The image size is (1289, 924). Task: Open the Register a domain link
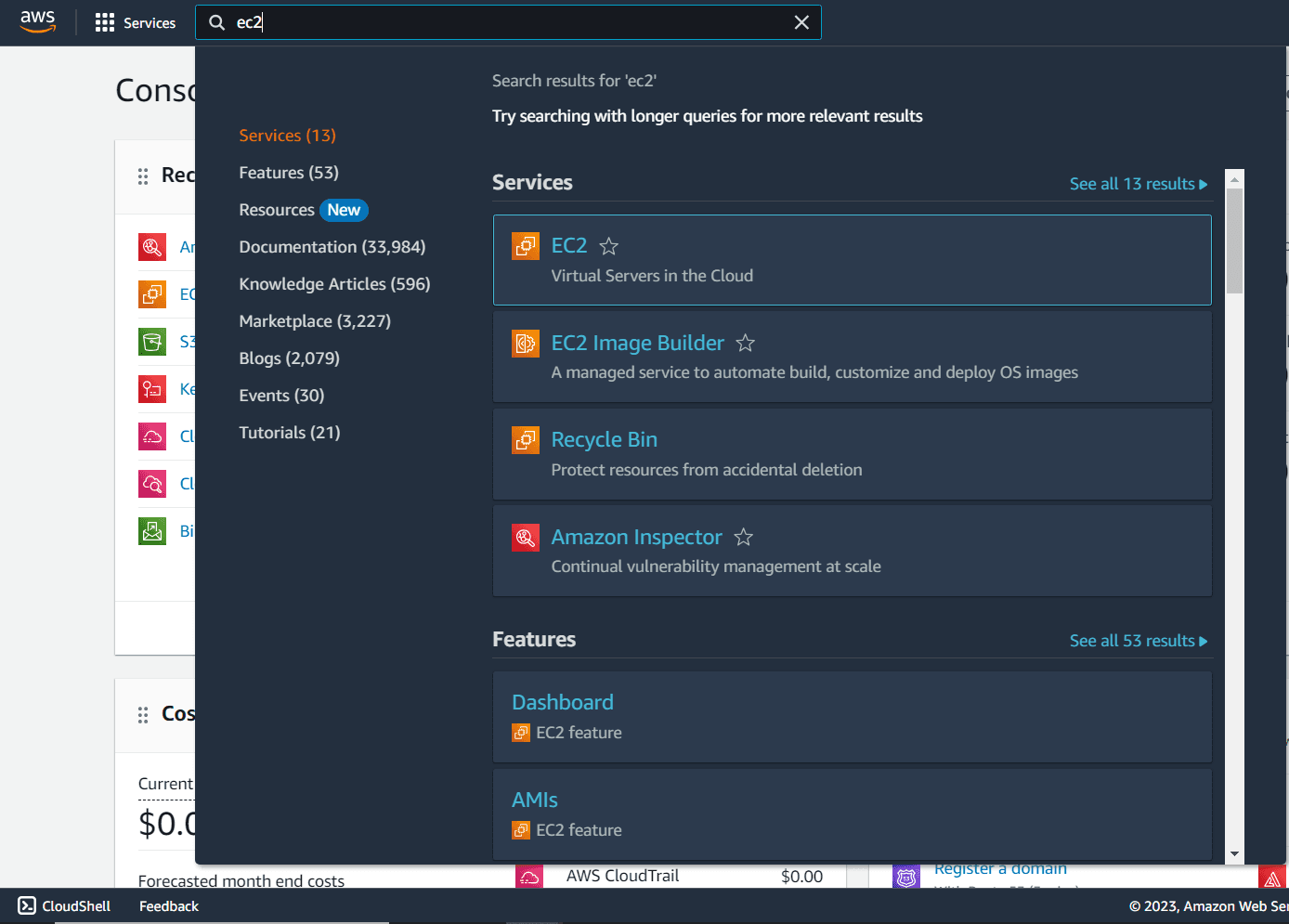(999, 868)
